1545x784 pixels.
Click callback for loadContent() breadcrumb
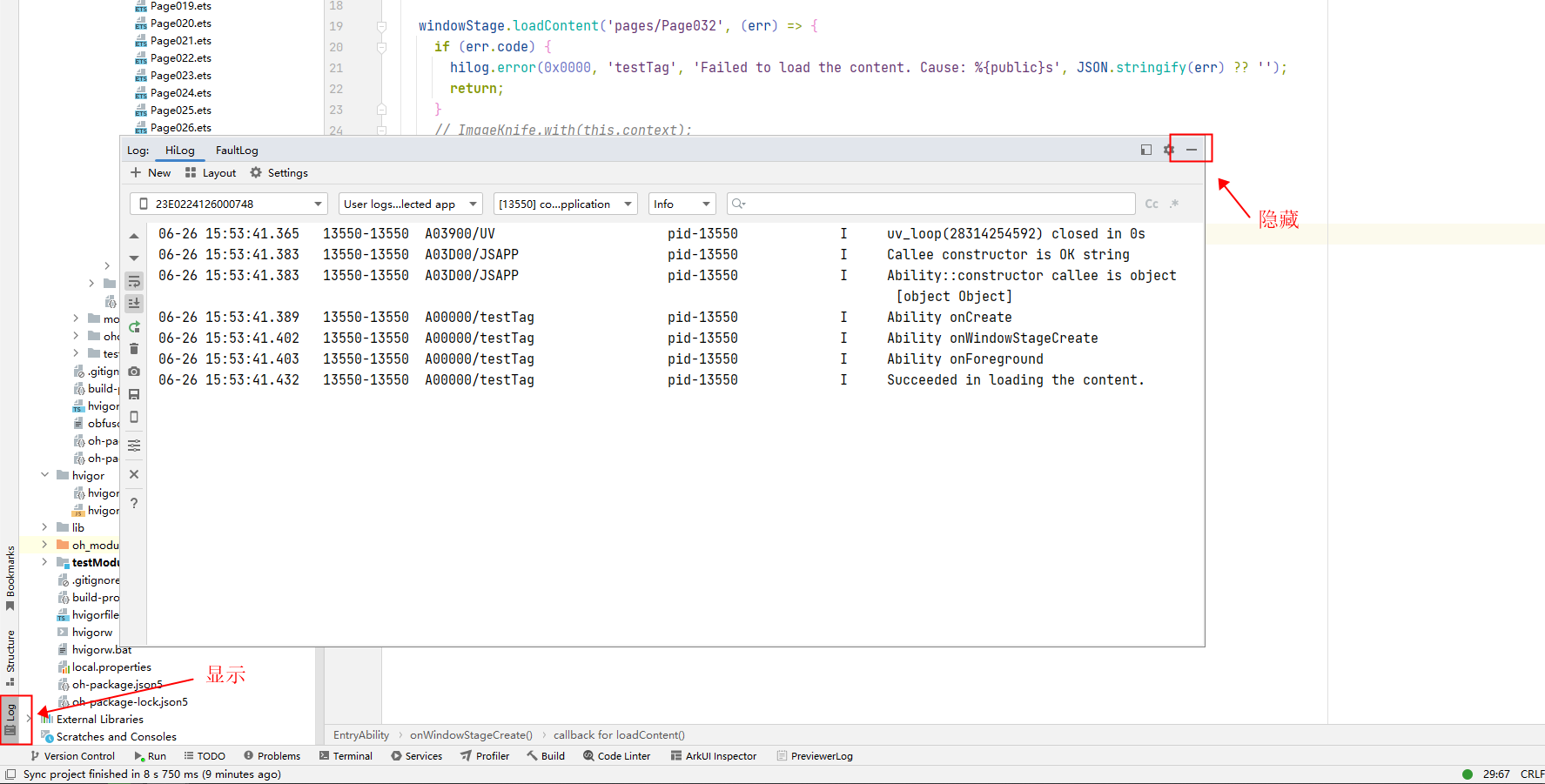pyautogui.click(x=619, y=735)
